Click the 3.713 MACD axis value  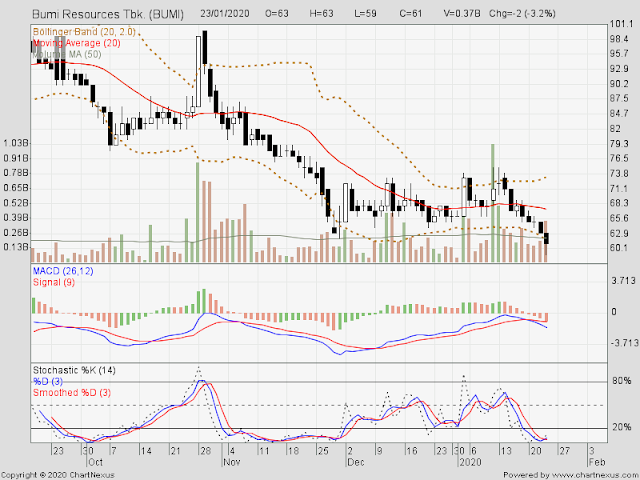coord(623,281)
